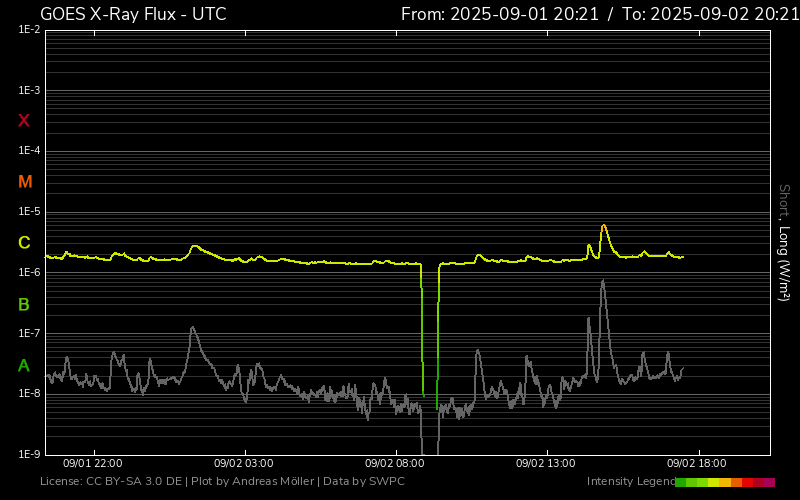
Task: Click the GOES X-Ray Flux - UTC title
Action: tap(133, 14)
